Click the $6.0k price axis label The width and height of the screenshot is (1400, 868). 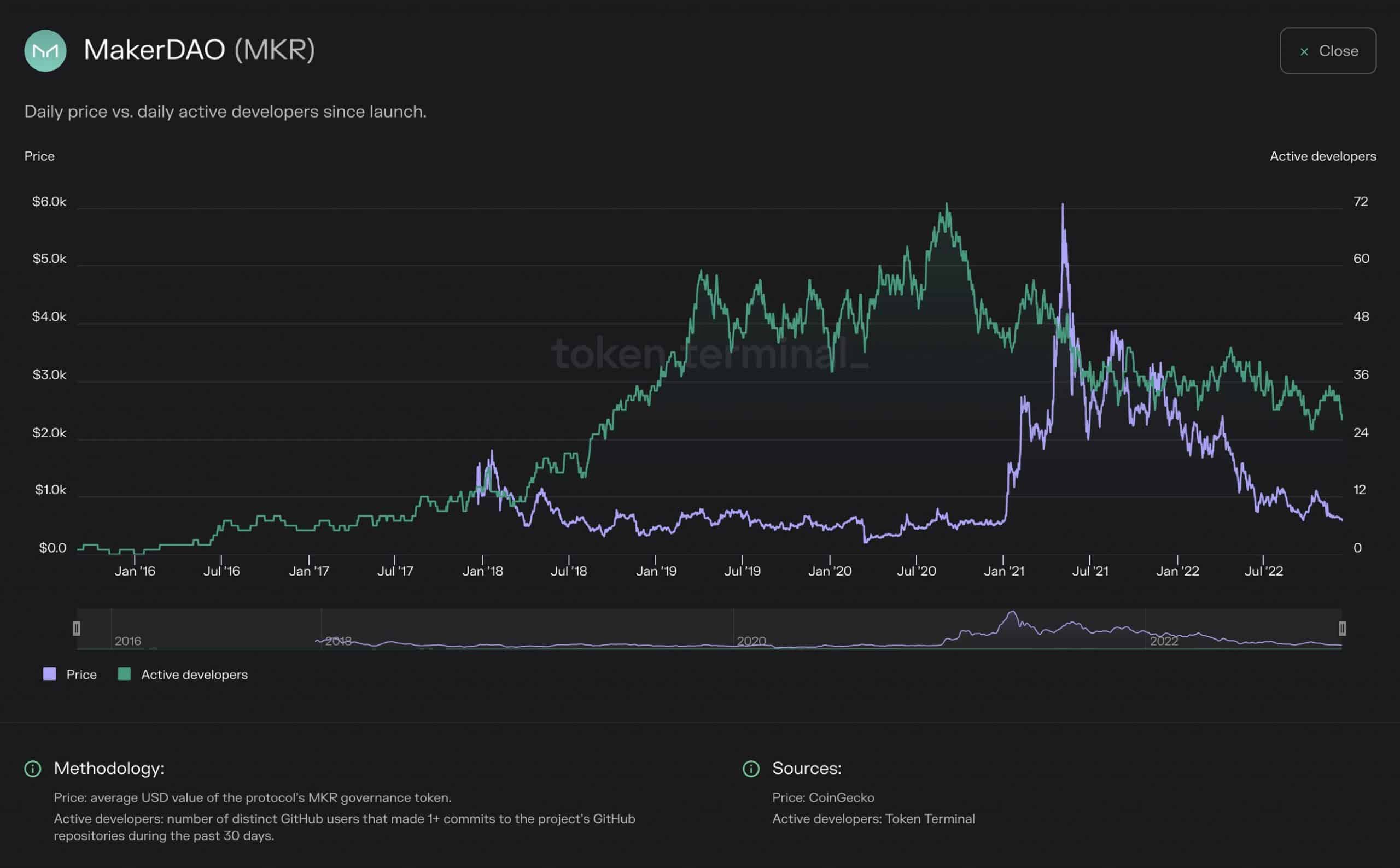(49, 202)
